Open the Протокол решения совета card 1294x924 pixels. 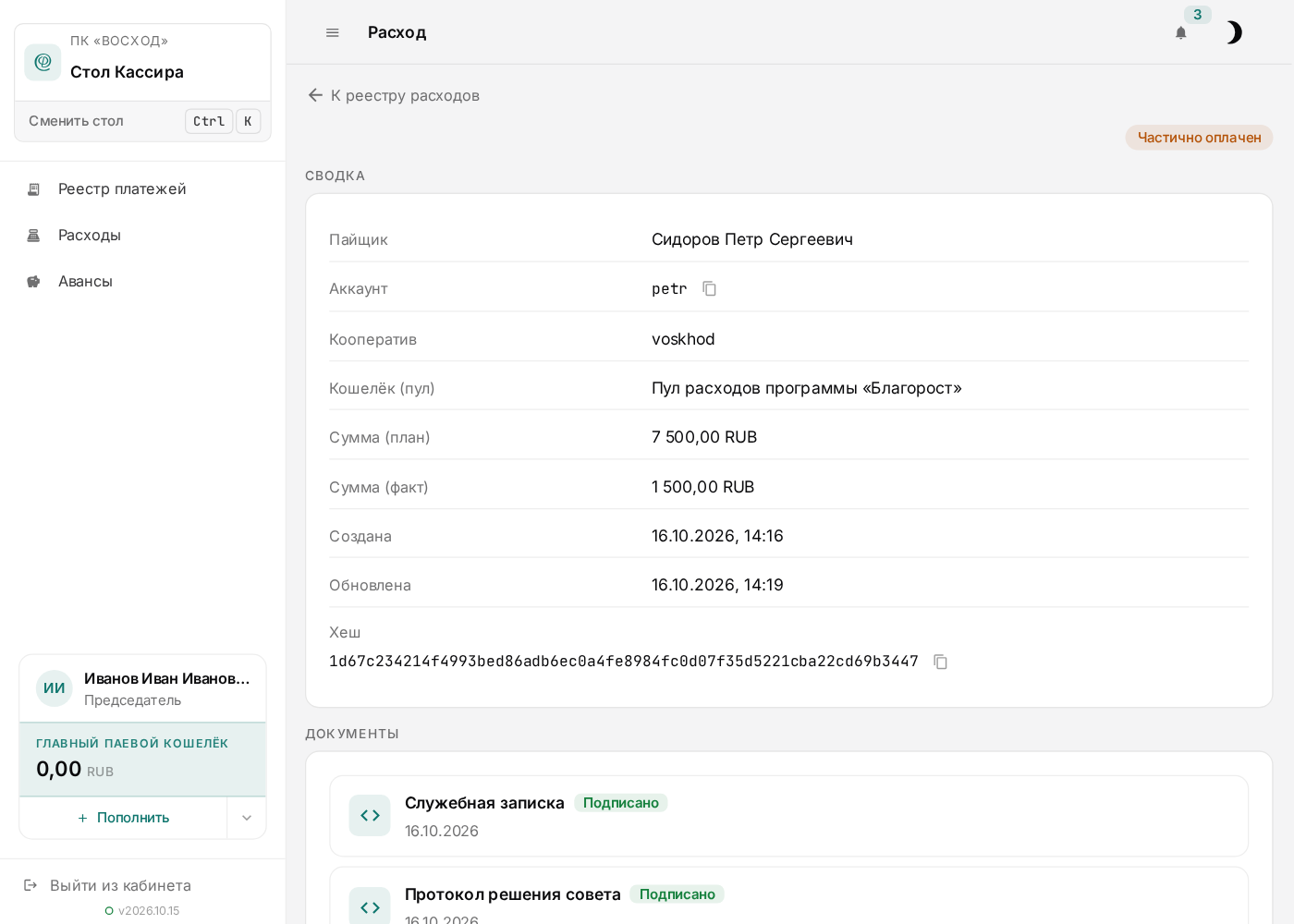click(x=788, y=895)
